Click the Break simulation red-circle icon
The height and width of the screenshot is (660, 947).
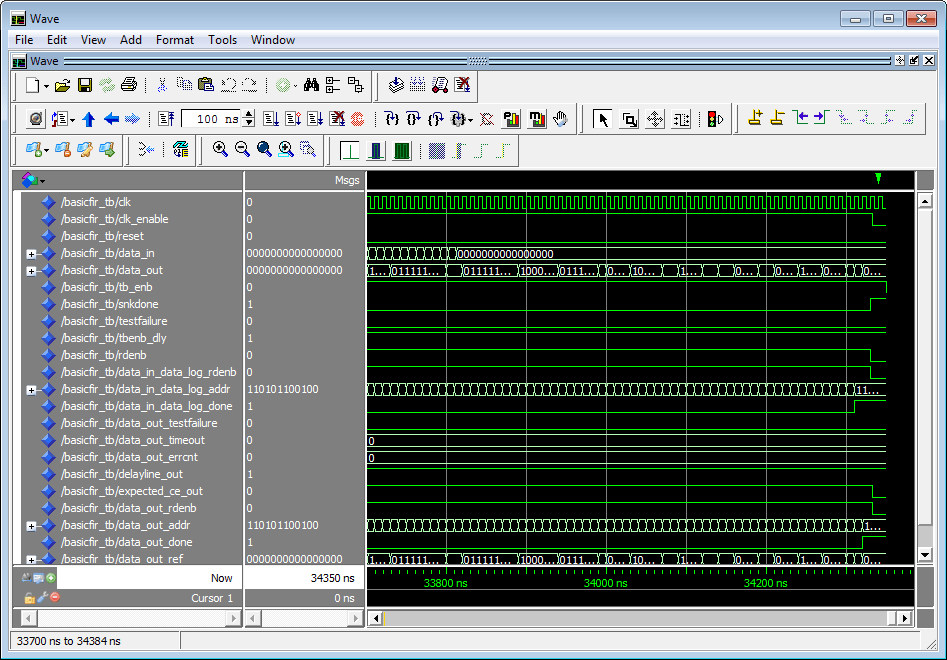tap(357, 119)
